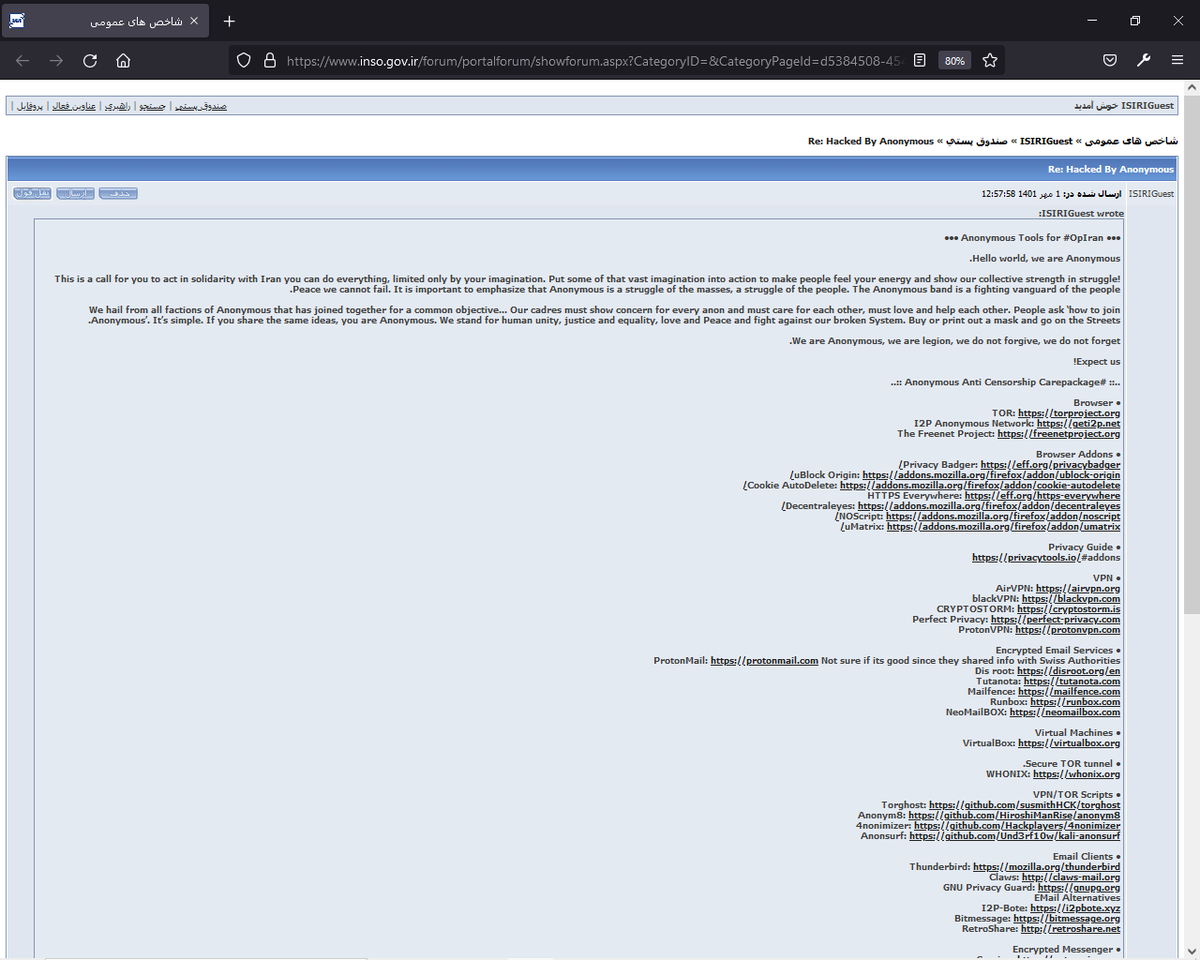Open the راهبری menu link
The width and height of the screenshot is (1200, 960).
tap(118, 106)
